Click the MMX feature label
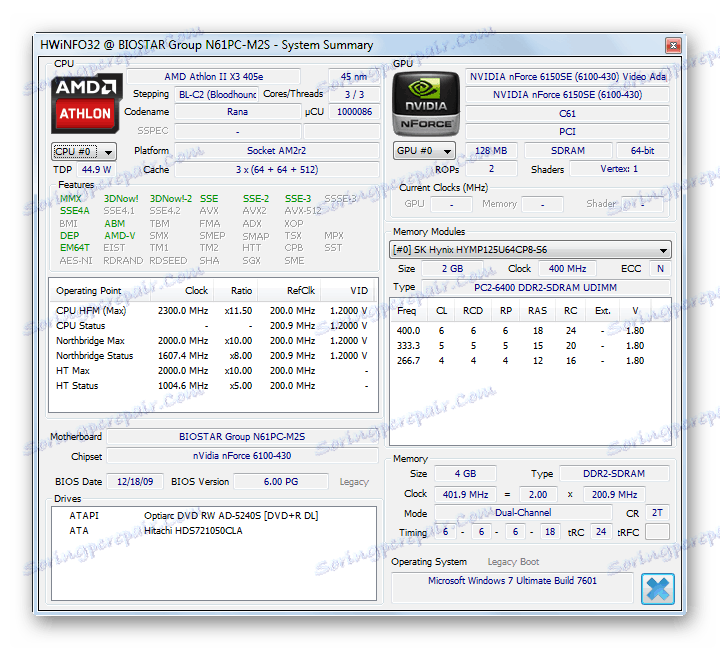 pyautogui.click(x=71, y=198)
